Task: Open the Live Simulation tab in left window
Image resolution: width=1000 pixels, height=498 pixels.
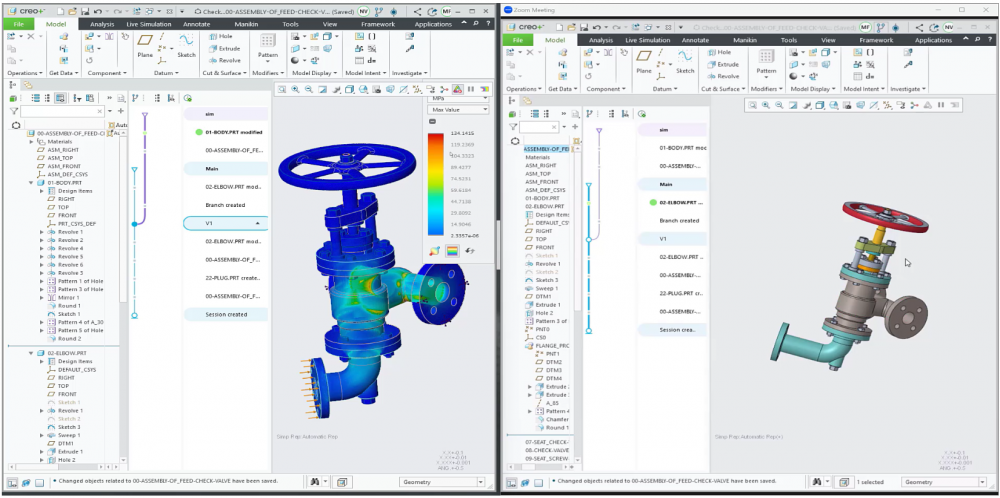Action: (147, 26)
